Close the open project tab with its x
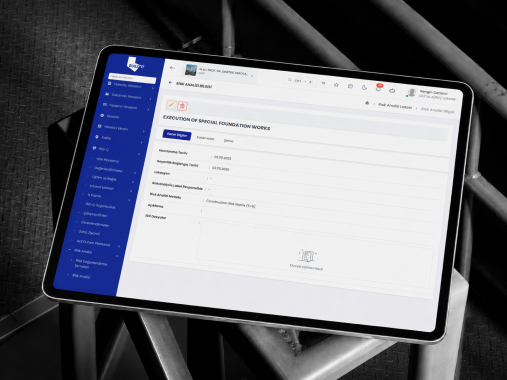The height and width of the screenshot is (380, 507). pyautogui.click(x=252, y=76)
